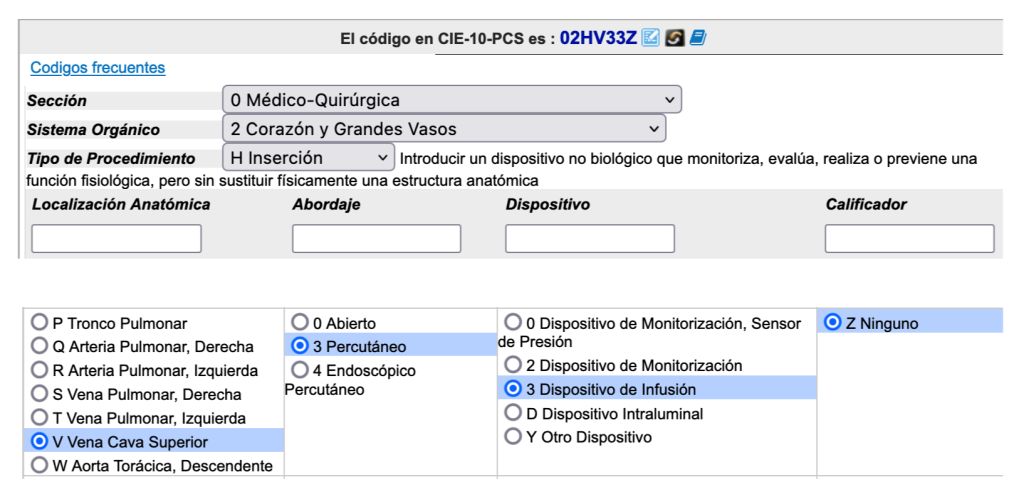Select 2 Dispositivo de Monitorización

514,365
